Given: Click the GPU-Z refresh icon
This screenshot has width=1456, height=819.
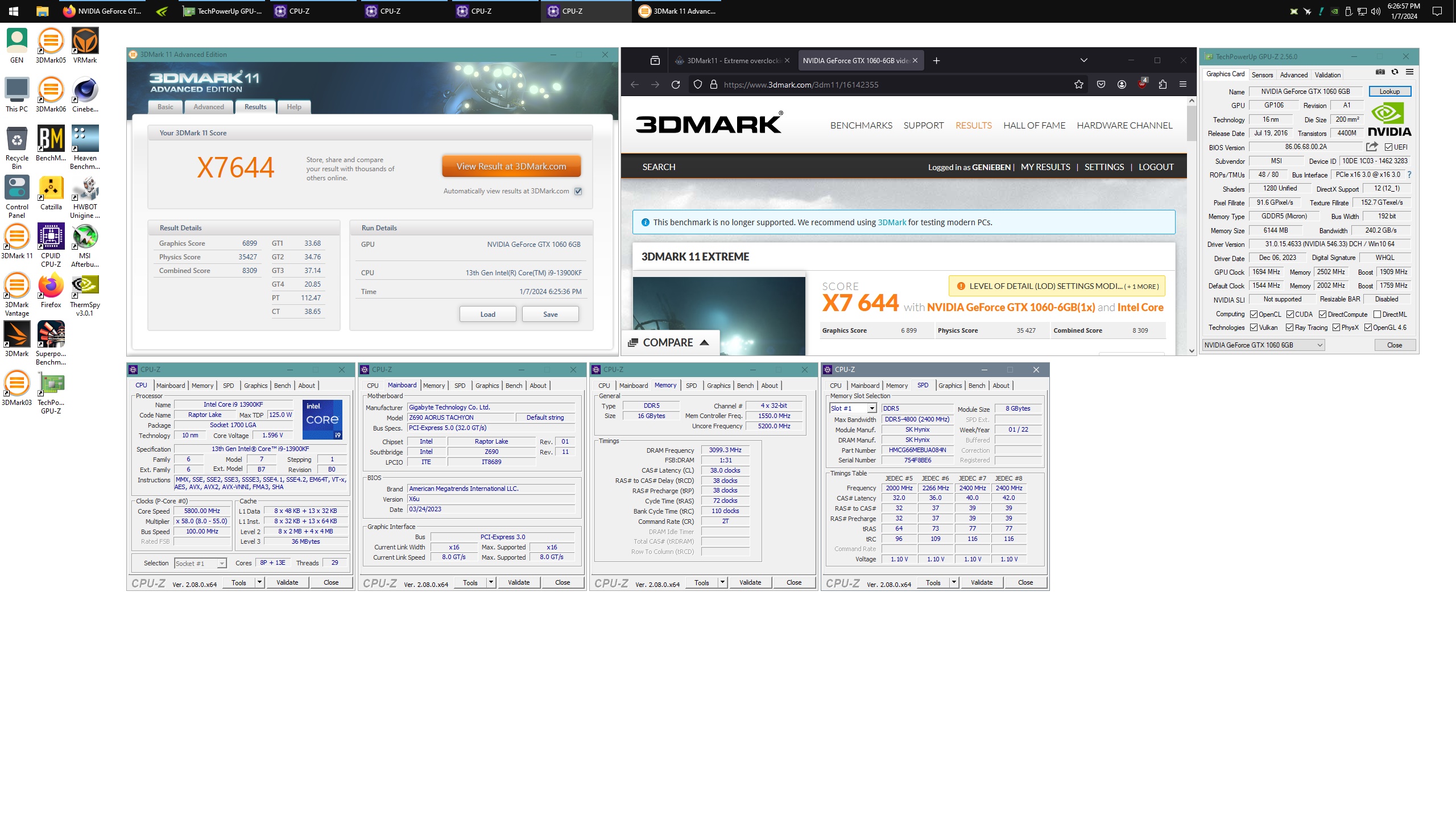Looking at the screenshot, I should tap(1395, 72).
